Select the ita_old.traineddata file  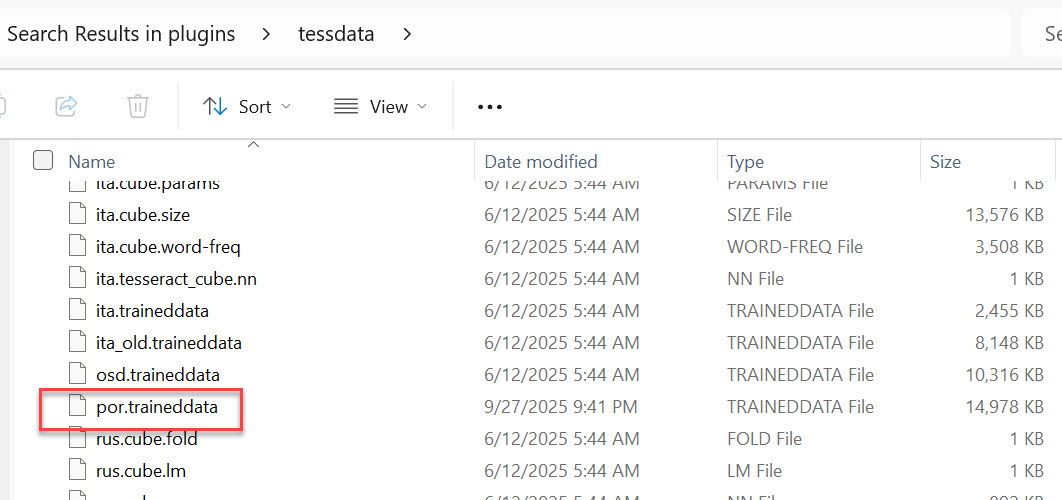[168, 343]
